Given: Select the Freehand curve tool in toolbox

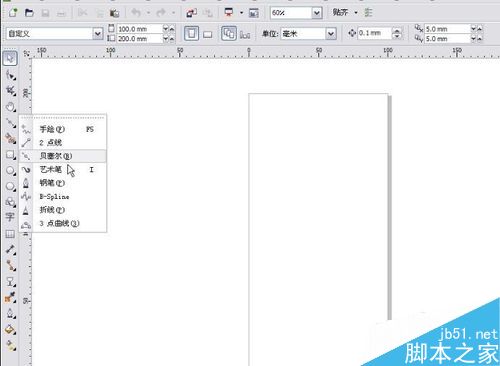Looking at the screenshot, I should point(10,123).
